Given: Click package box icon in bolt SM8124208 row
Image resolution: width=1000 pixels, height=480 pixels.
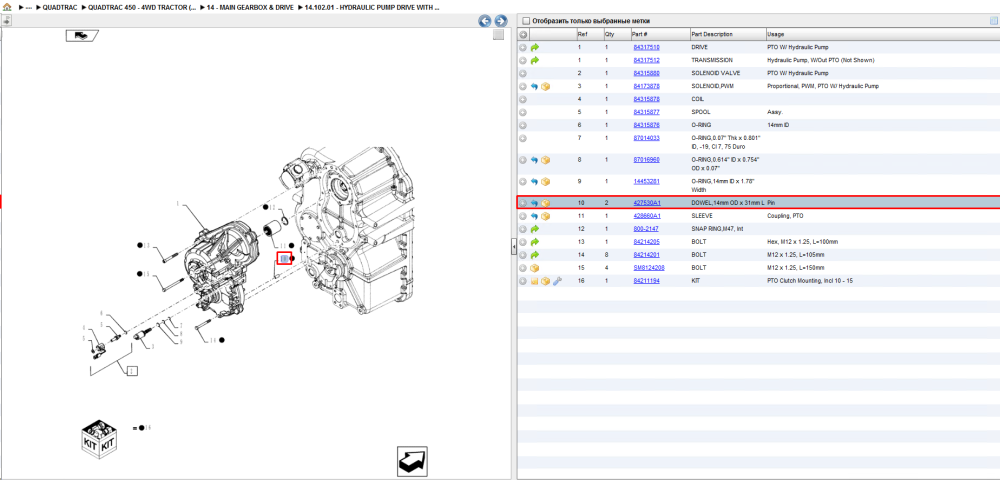Looking at the screenshot, I should (x=534, y=267).
